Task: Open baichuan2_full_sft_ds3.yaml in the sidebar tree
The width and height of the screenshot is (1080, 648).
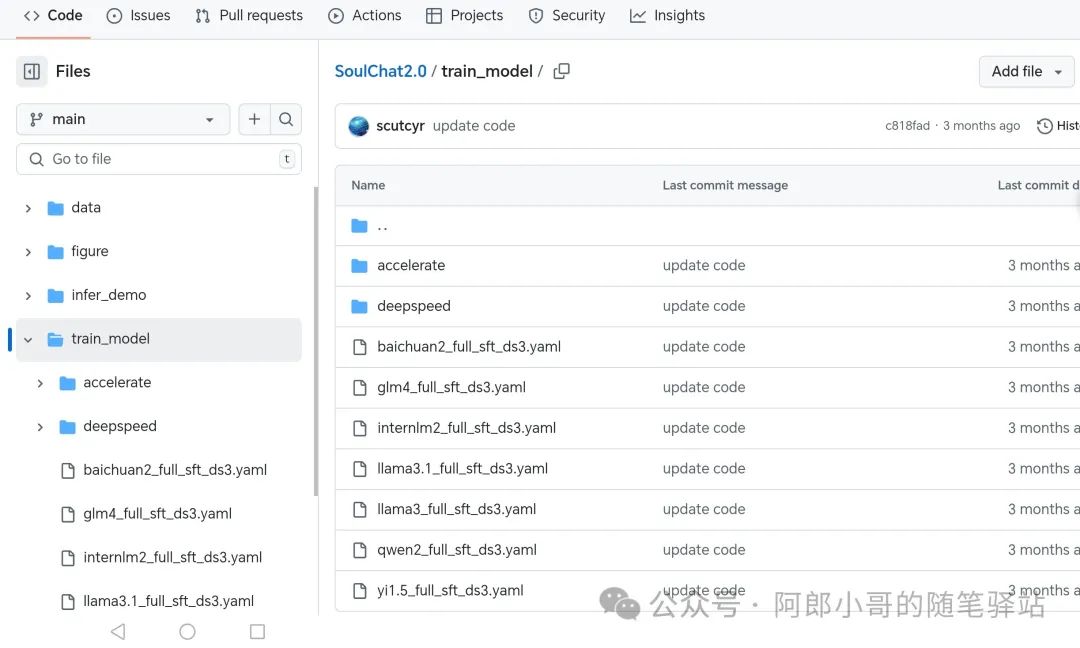Action: 175,470
